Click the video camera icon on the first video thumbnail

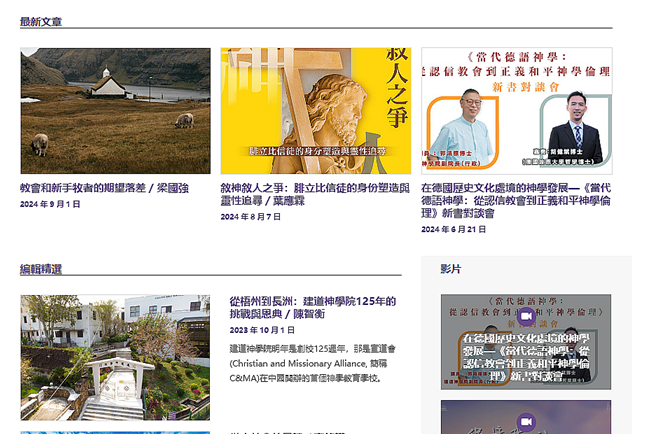pyautogui.click(x=526, y=317)
